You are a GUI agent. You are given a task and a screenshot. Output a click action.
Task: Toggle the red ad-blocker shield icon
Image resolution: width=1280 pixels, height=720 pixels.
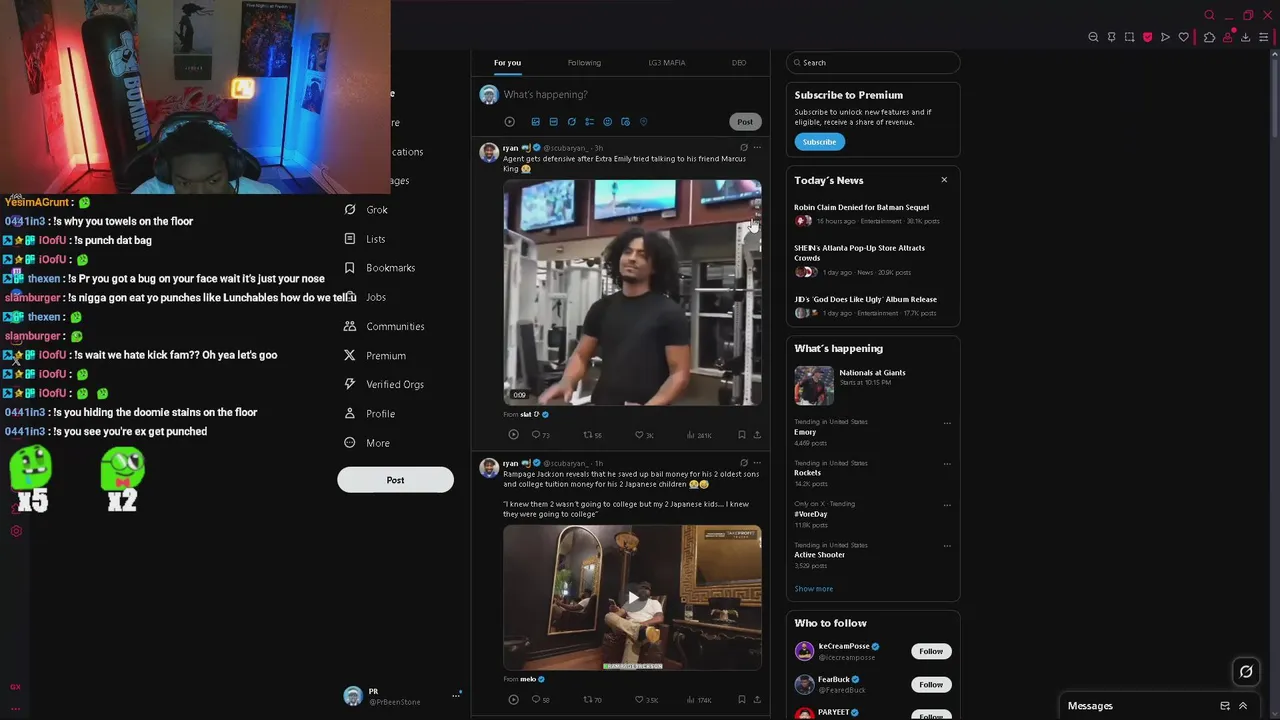tap(1147, 37)
